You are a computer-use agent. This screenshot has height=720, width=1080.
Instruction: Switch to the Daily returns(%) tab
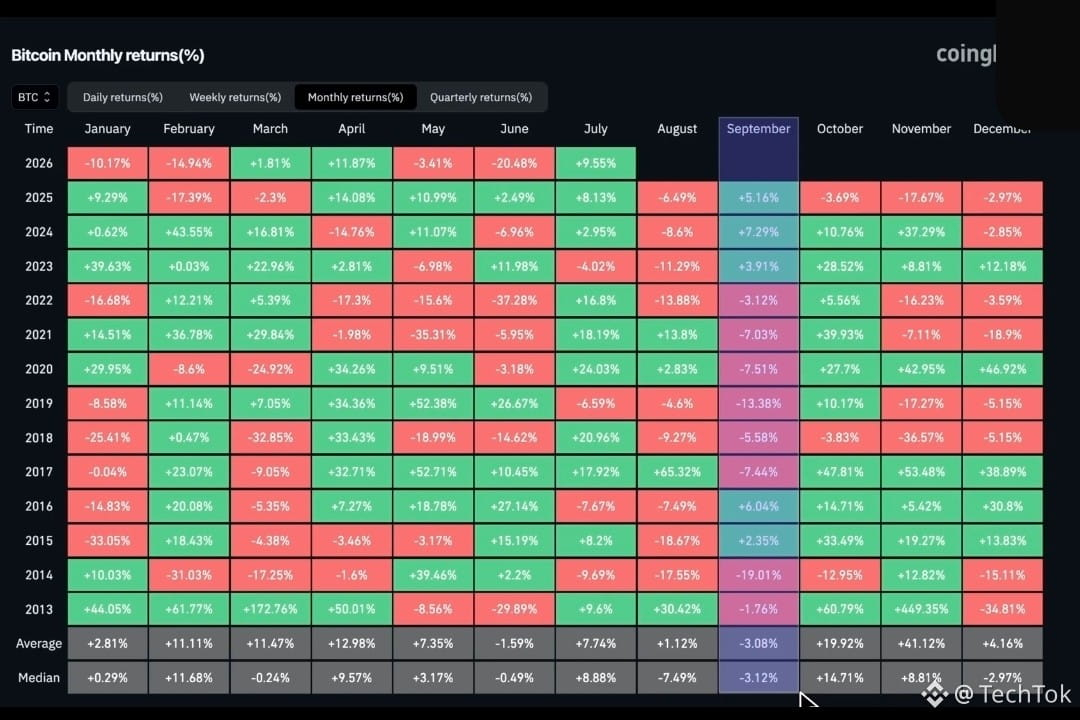coord(123,97)
